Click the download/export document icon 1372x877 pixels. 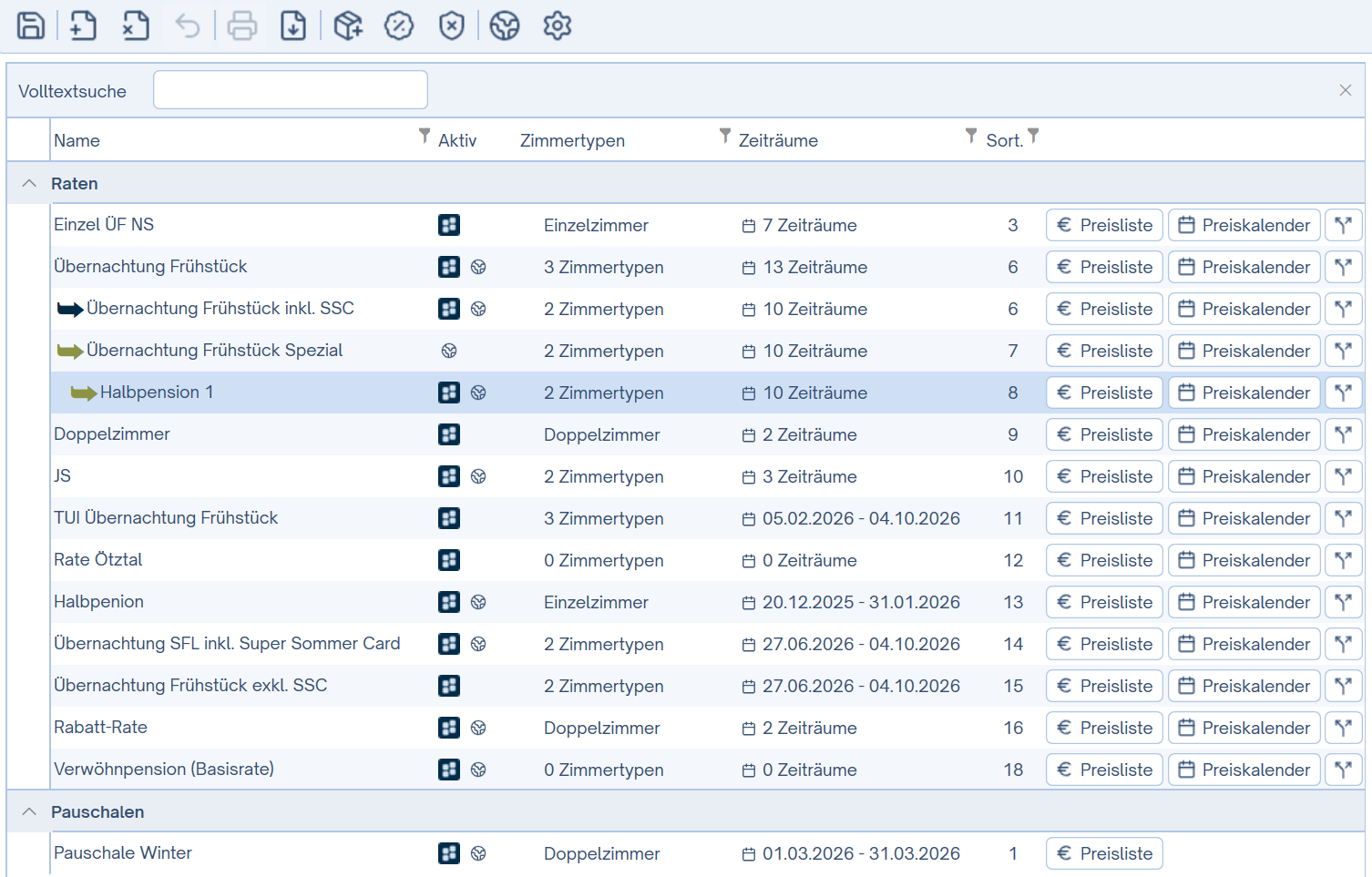(293, 25)
